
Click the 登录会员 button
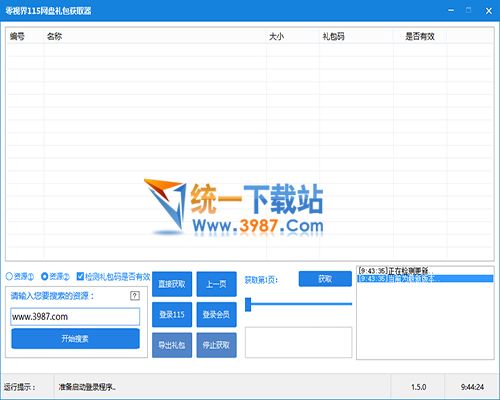tap(217, 315)
